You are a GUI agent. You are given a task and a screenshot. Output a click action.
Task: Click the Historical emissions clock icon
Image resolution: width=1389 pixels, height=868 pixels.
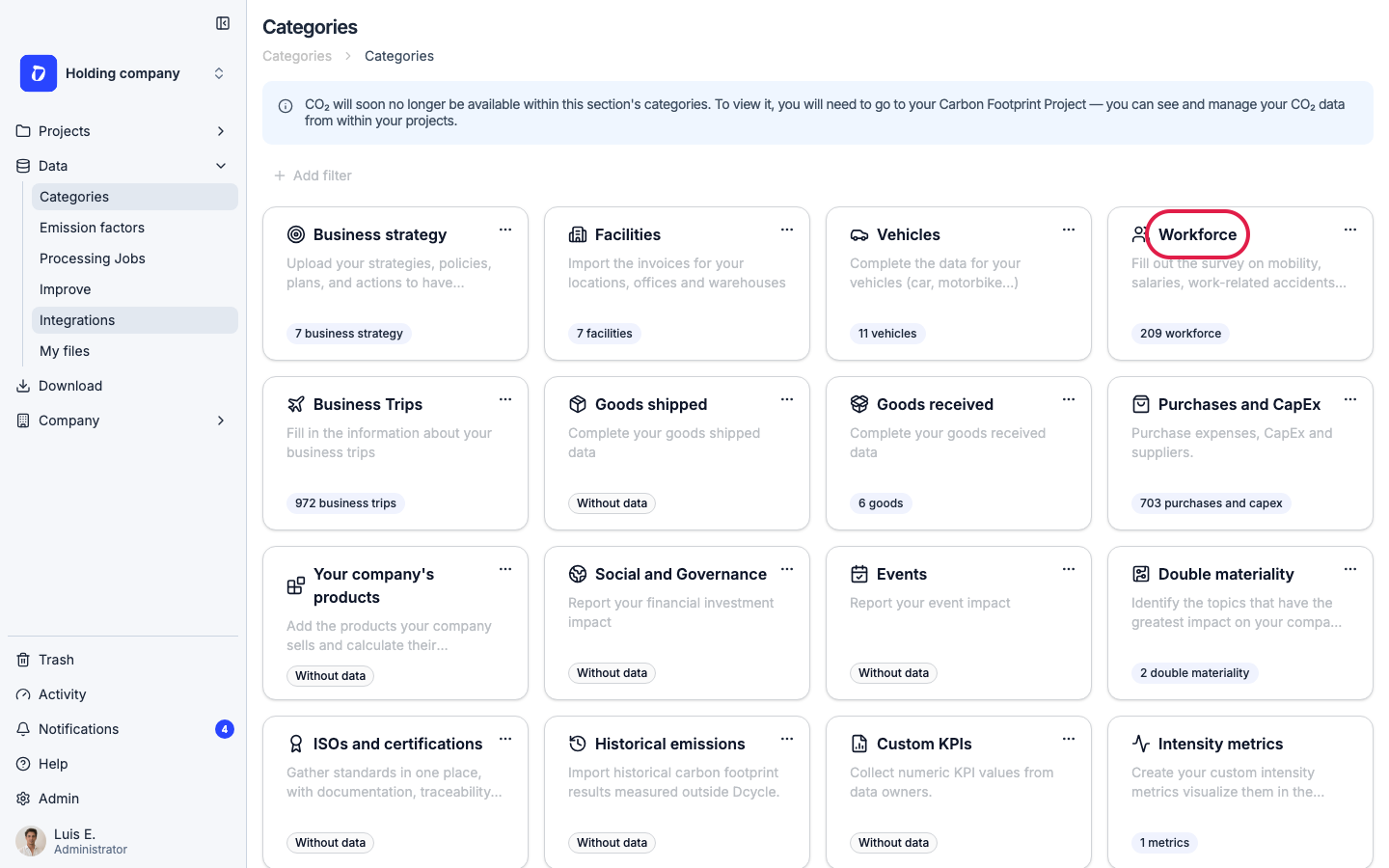pos(578,744)
